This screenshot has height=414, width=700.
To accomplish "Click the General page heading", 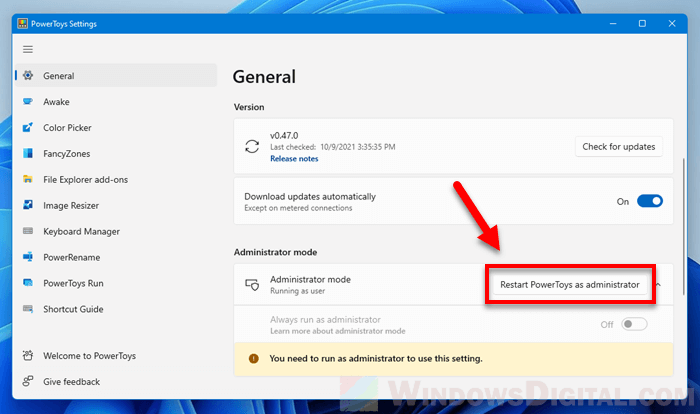I will [x=264, y=76].
